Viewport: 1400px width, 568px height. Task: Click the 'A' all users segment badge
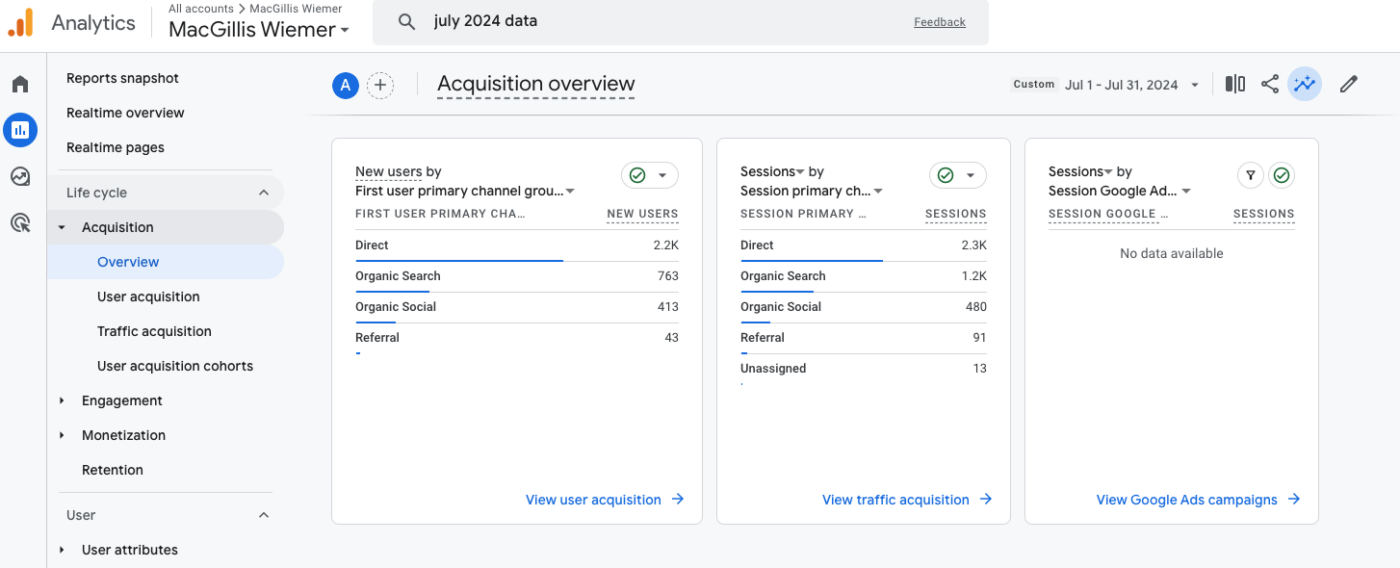click(x=345, y=85)
